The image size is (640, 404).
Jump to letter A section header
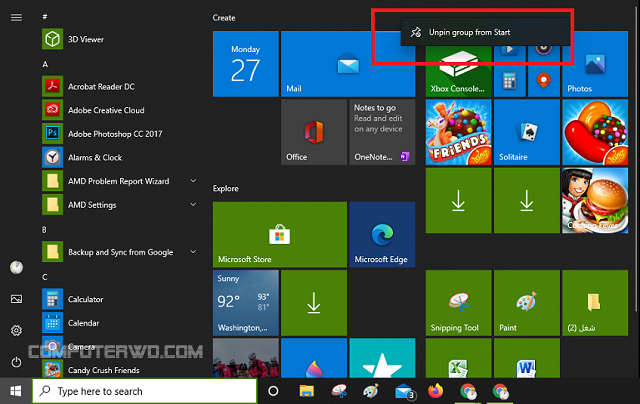(x=45, y=64)
